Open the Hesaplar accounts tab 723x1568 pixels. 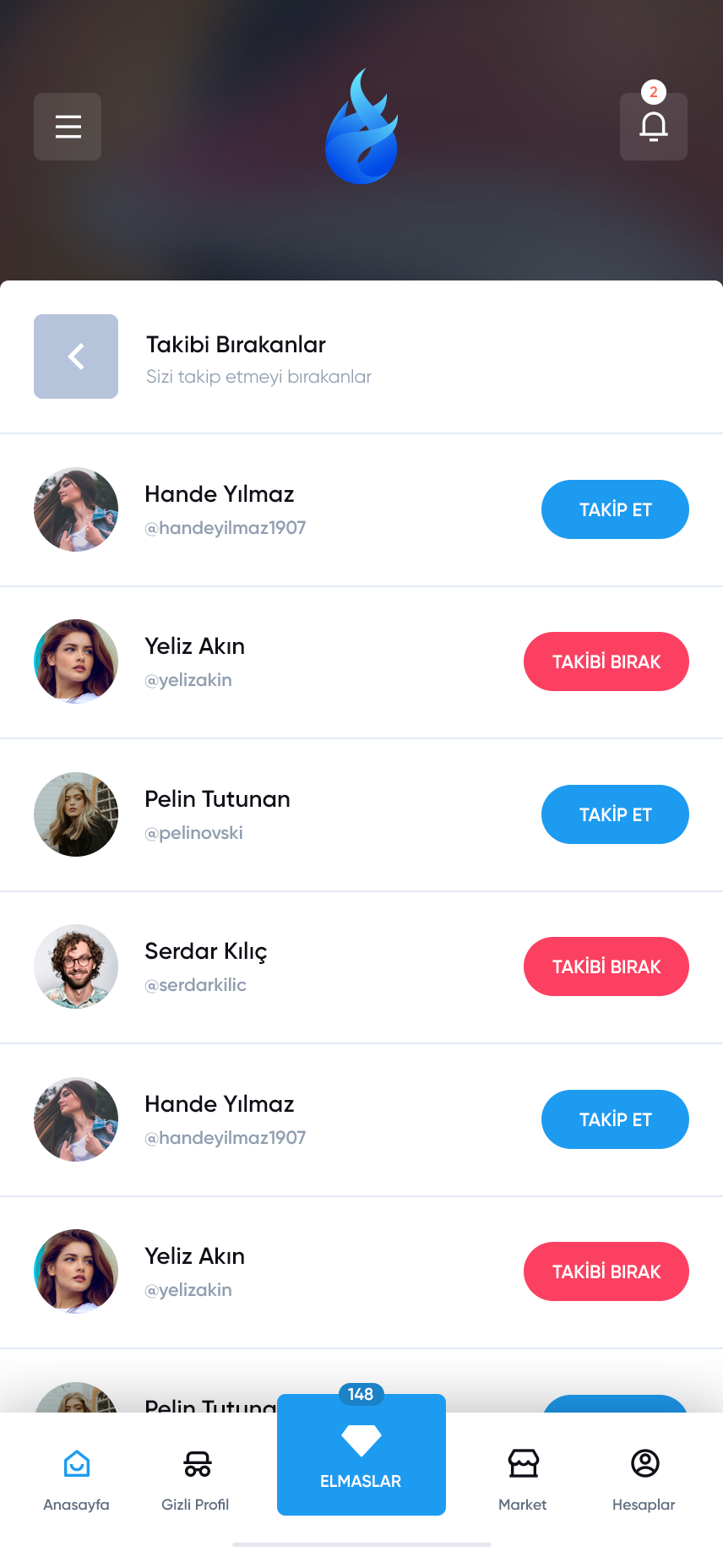point(644,1479)
